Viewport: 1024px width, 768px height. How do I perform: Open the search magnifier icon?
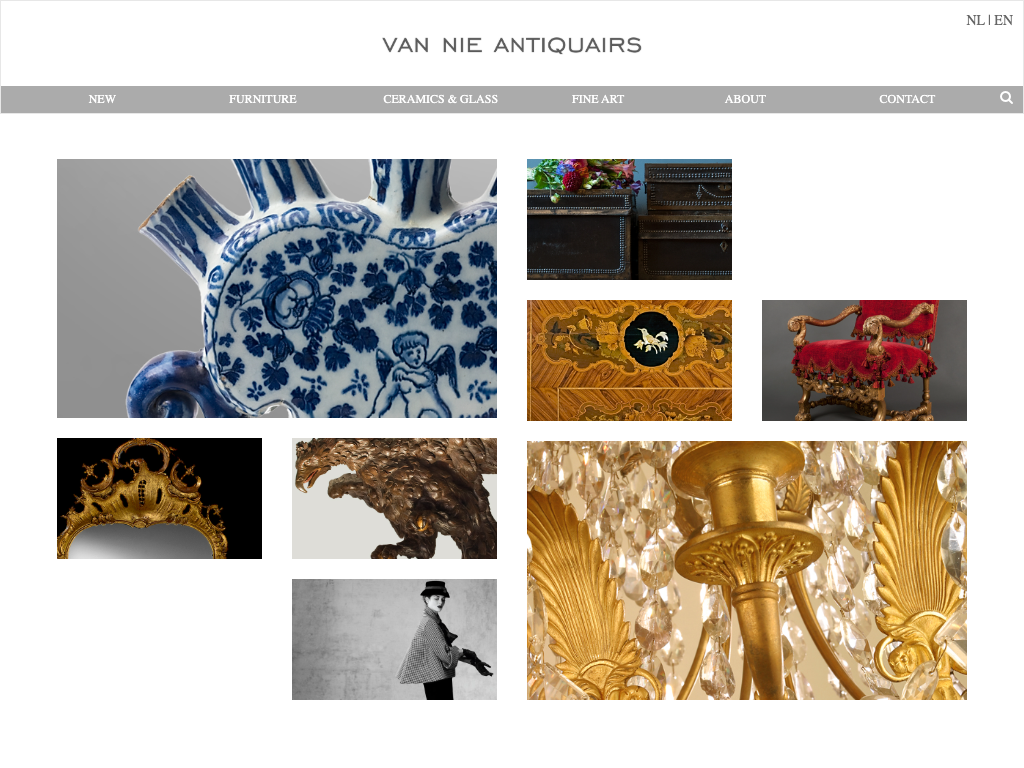tap(1006, 98)
